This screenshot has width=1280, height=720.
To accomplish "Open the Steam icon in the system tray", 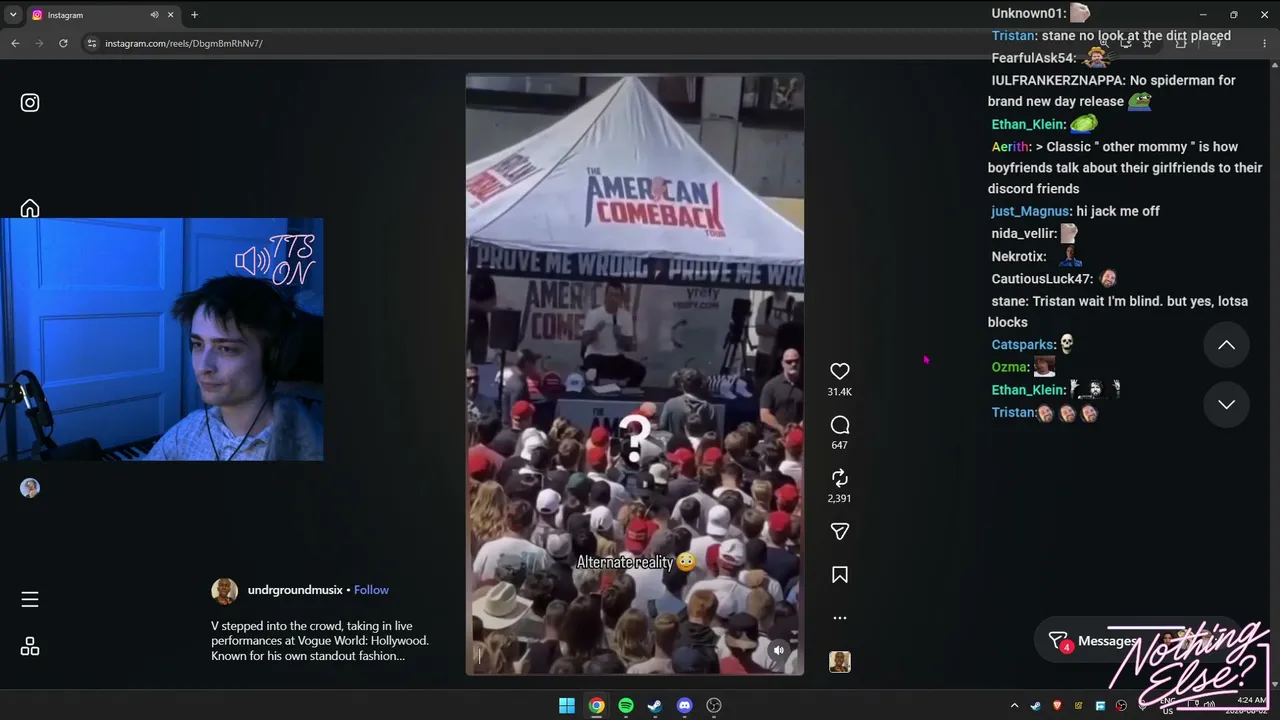I will pyautogui.click(x=1036, y=706).
